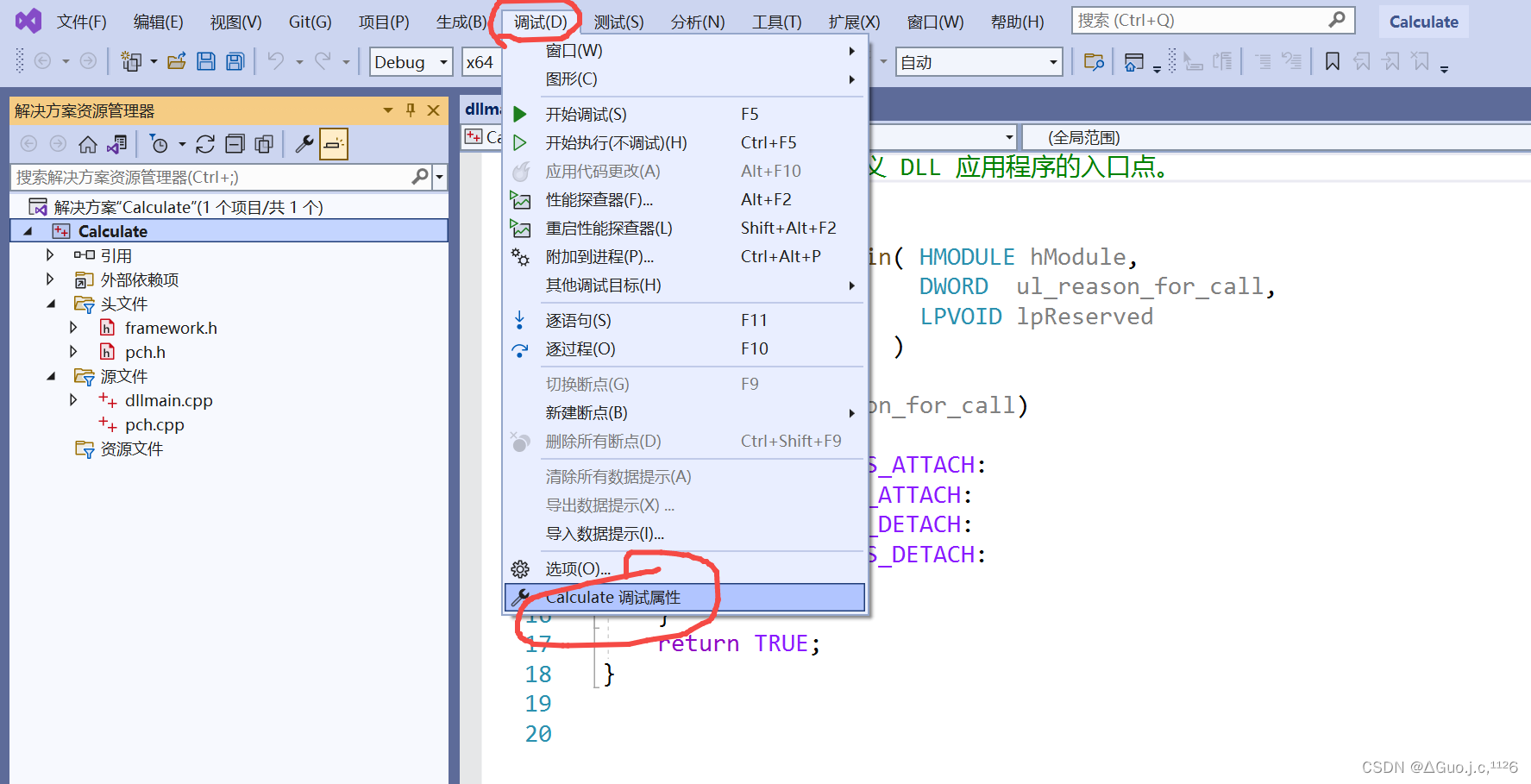Open the Solution Explorer search options dropdown

pyautogui.click(x=440, y=177)
